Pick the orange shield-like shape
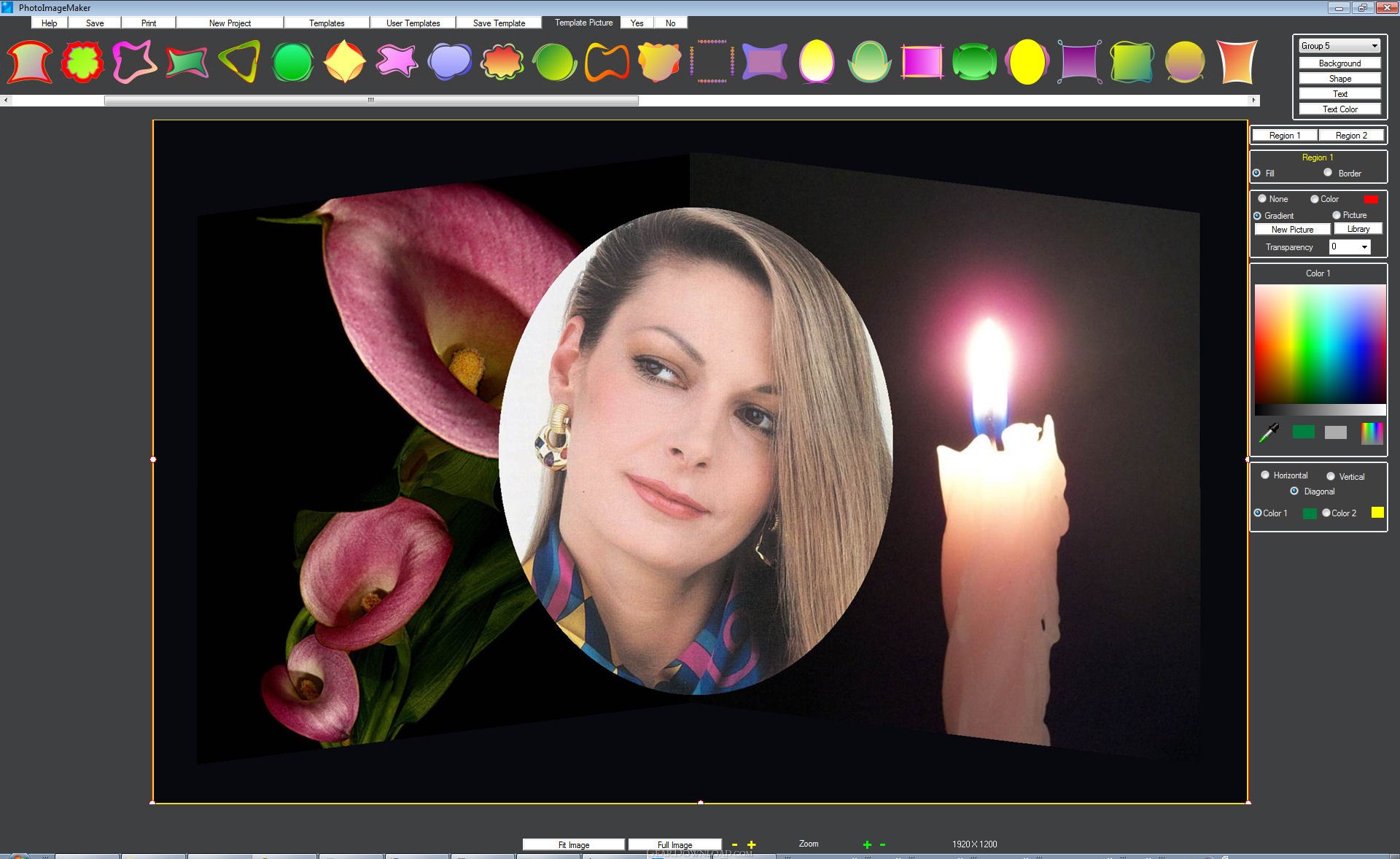 (x=660, y=62)
